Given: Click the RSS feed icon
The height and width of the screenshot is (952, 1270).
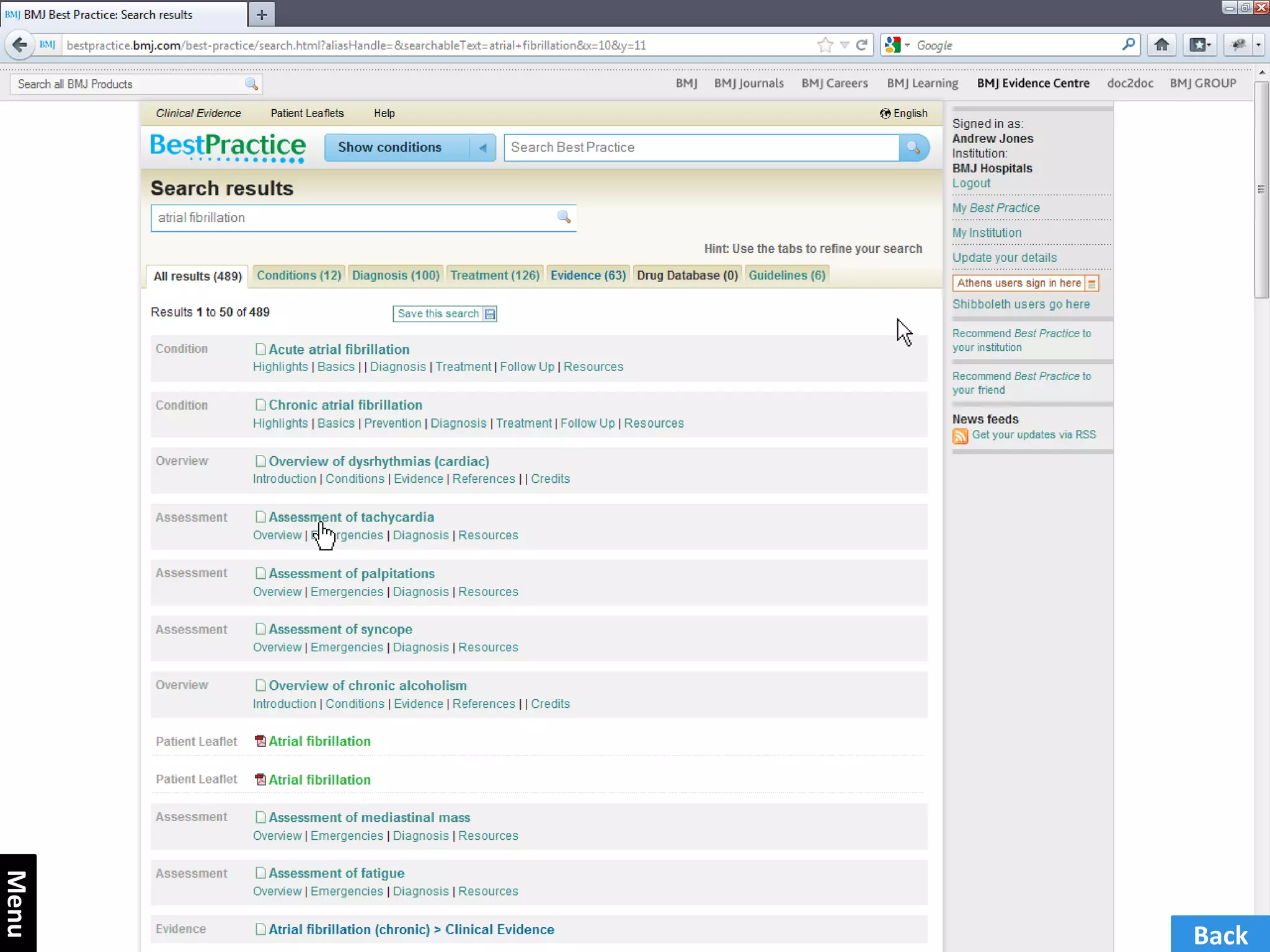Looking at the screenshot, I should [960, 436].
